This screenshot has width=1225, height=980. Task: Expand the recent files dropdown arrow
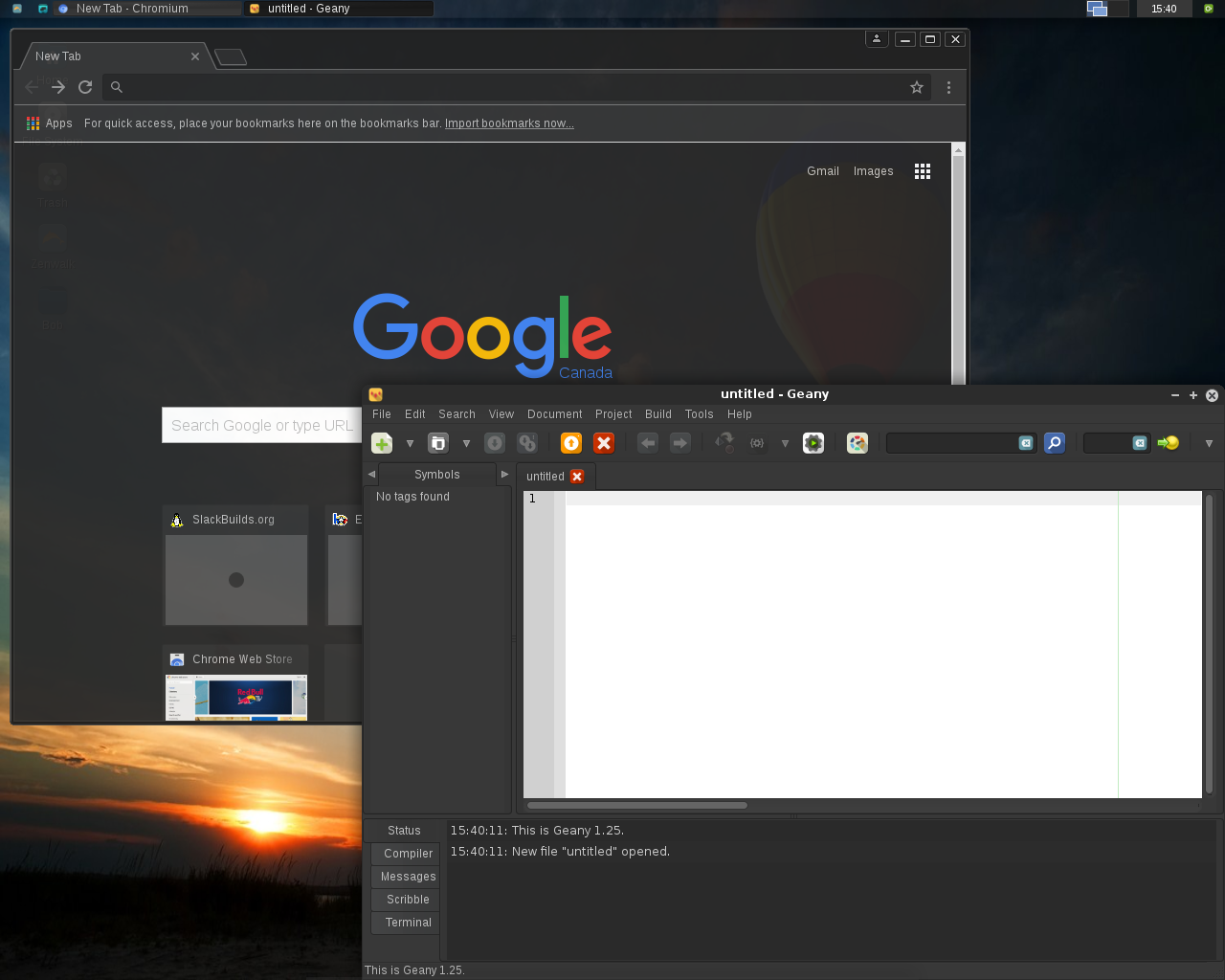click(x=466, y=443)
